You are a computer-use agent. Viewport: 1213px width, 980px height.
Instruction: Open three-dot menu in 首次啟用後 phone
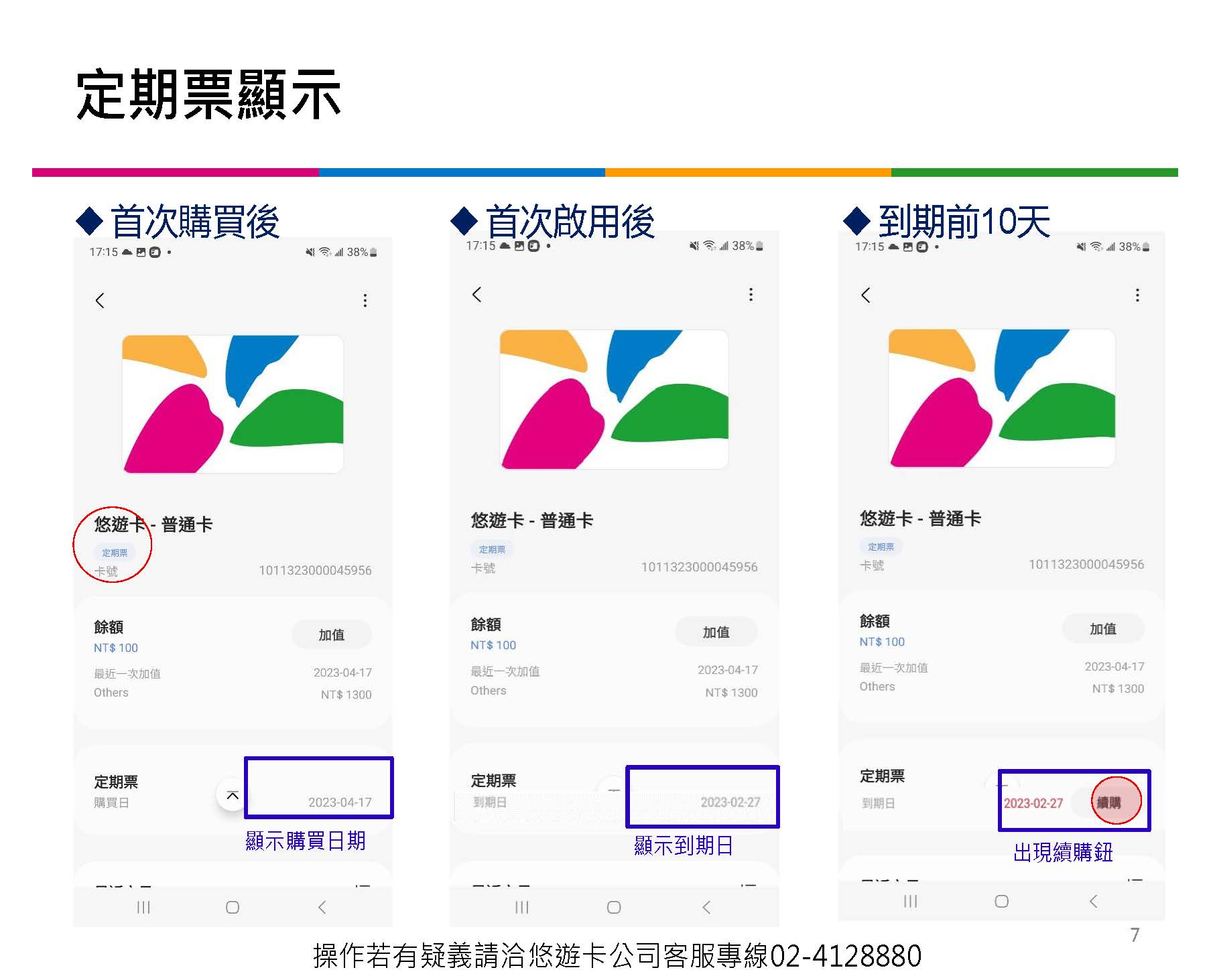751,294
